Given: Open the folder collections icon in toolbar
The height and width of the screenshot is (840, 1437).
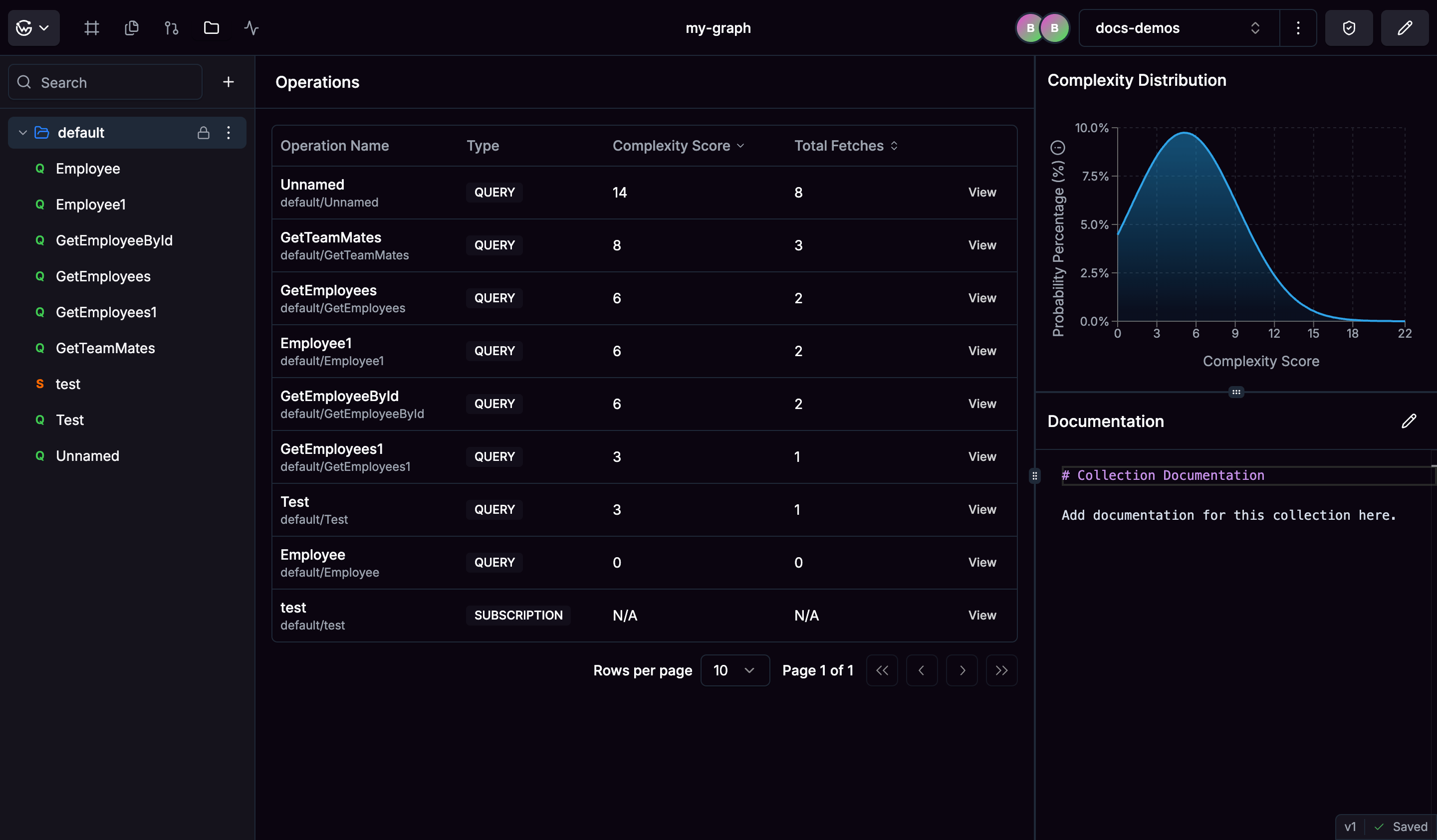Looking at the screenshot, I should [212, 28].
